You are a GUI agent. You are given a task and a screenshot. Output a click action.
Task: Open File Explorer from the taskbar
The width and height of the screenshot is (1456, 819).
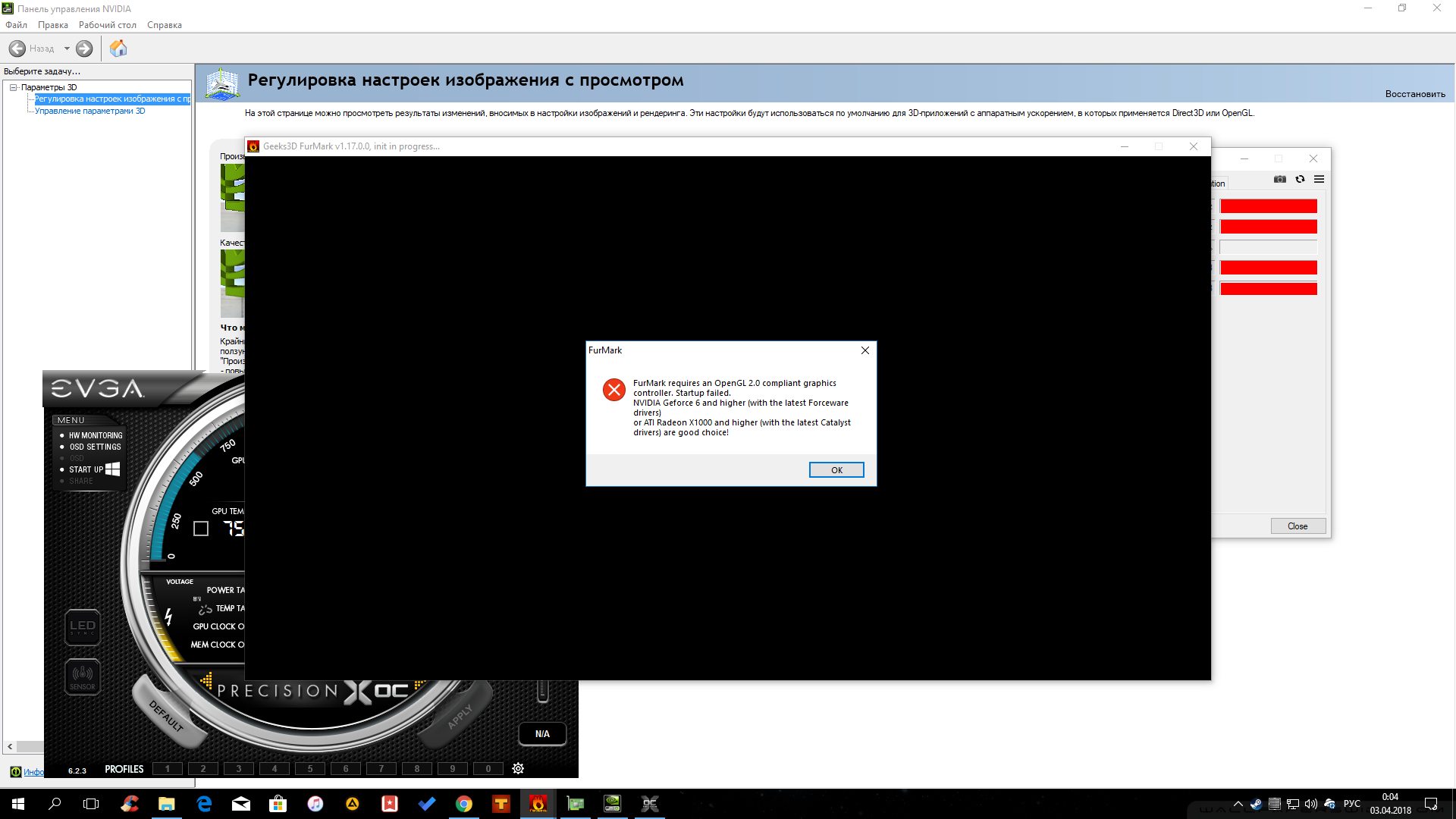[x=167, y=804]
